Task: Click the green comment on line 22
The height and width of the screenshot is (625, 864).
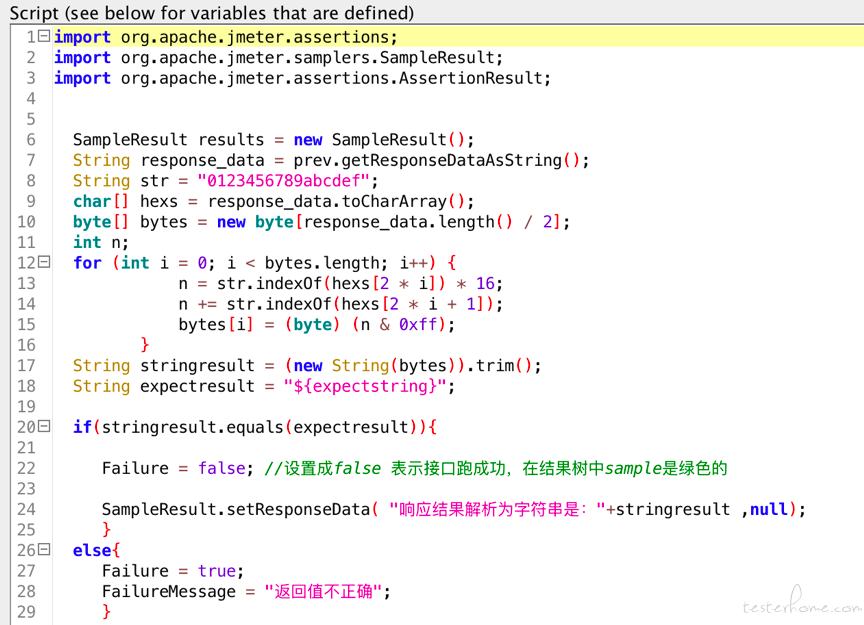Action: pos(496,468)
